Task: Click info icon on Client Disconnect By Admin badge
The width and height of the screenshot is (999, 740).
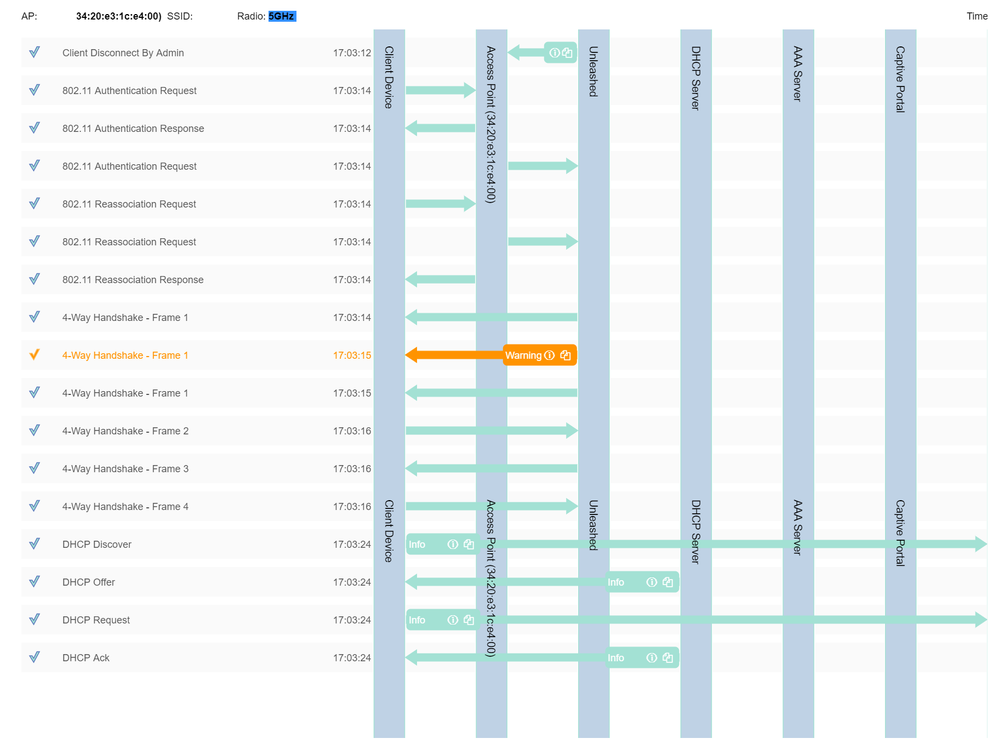Action: (554, 53)
